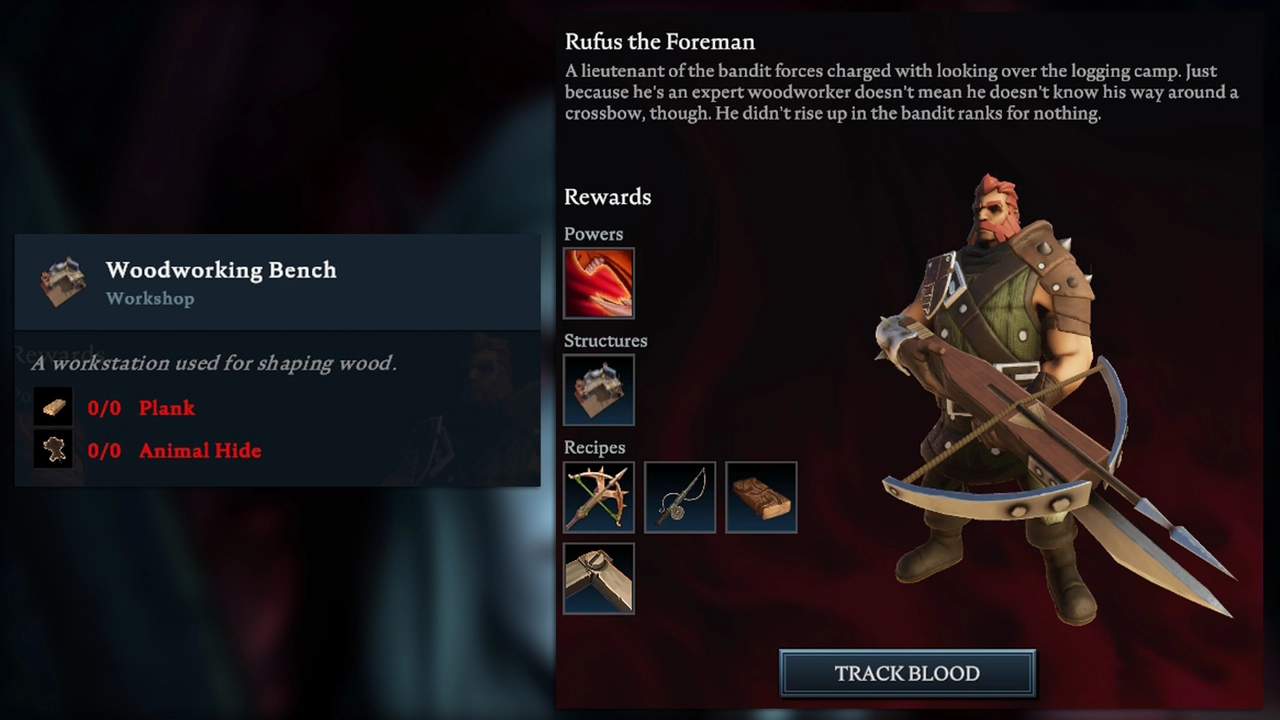
Task: Click the Woodworking Bench tooltip title
Action: [x=221, y=270]
